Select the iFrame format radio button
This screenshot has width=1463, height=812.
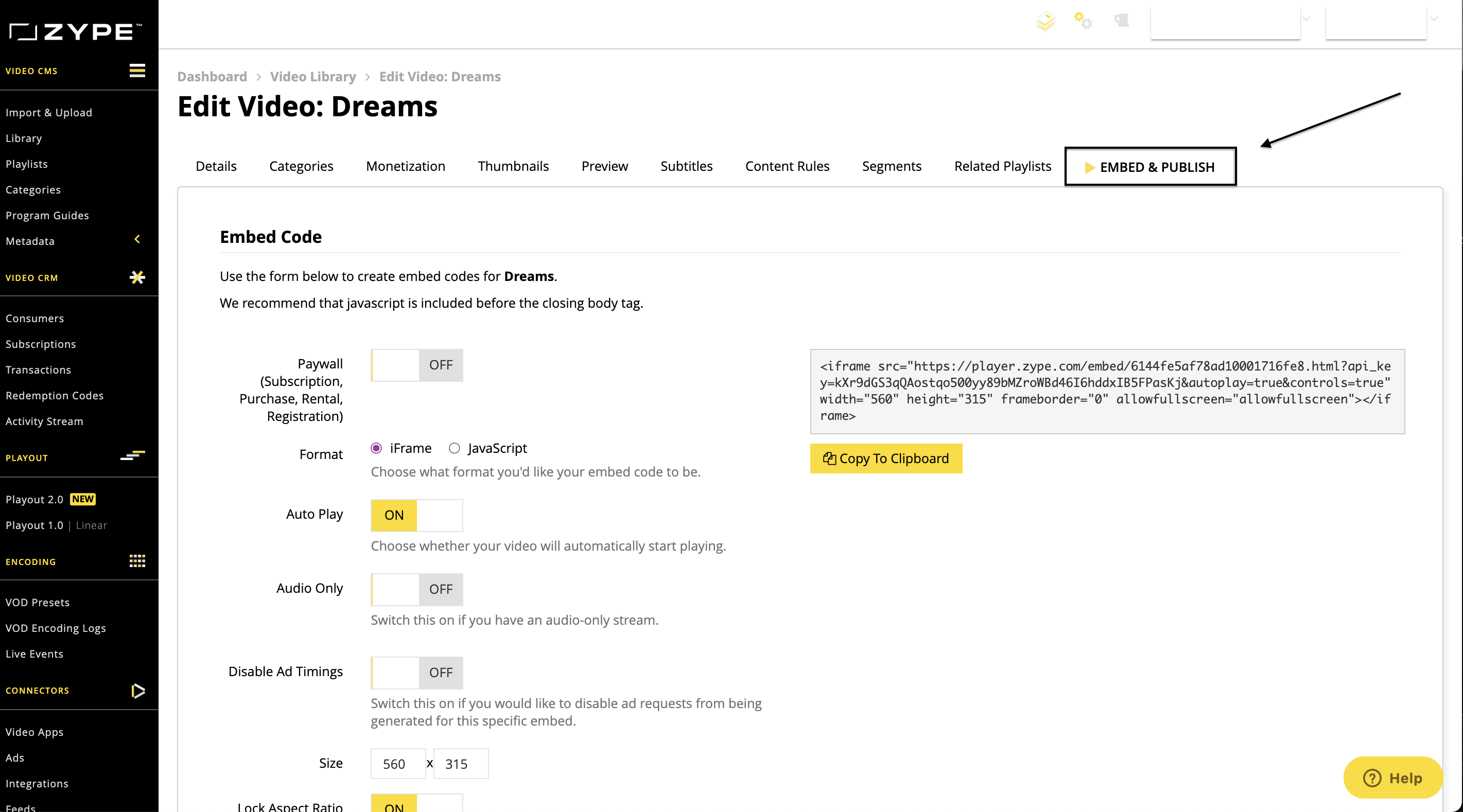(x=376, y=448)
